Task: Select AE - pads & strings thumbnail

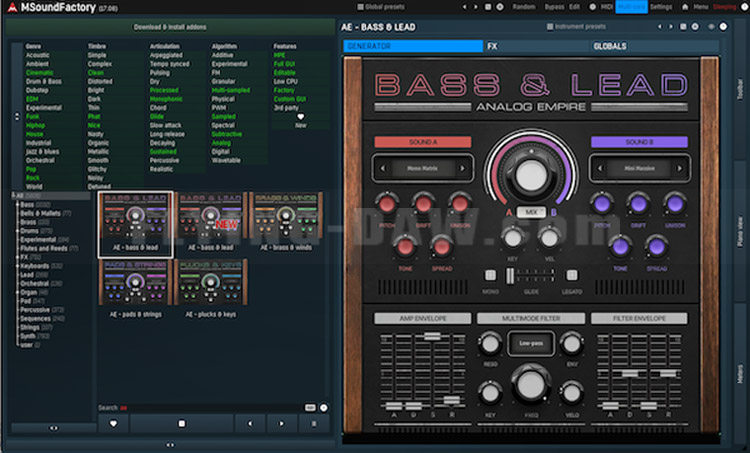Action: tap(135, 288)
